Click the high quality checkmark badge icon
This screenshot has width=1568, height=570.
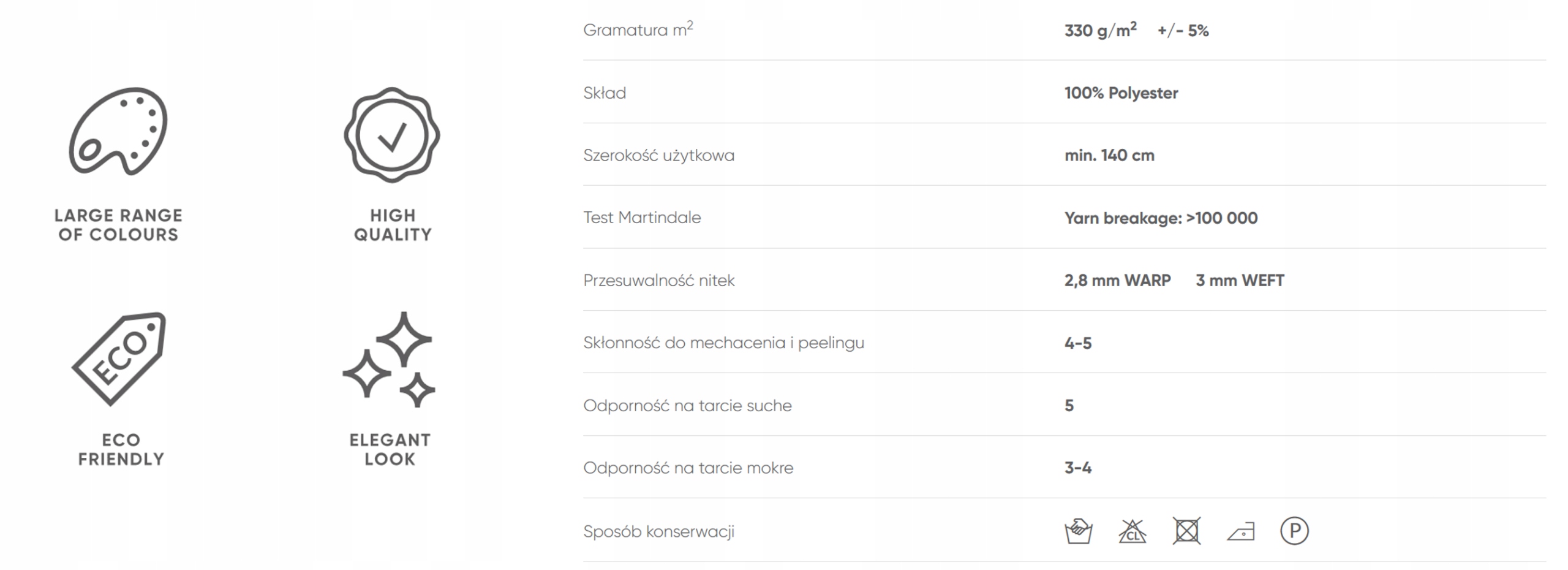point(392,135)
